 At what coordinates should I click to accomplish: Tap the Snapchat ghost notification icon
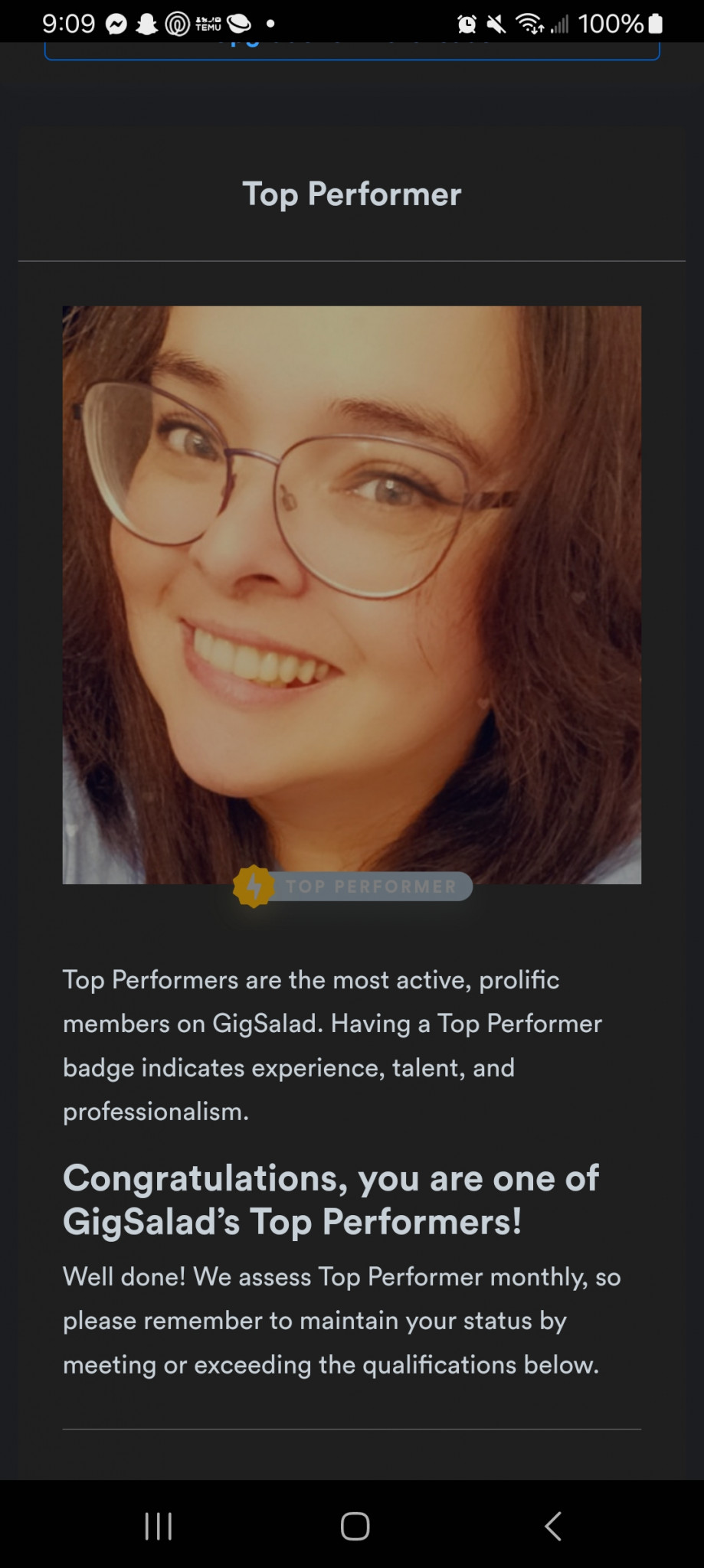146,24
